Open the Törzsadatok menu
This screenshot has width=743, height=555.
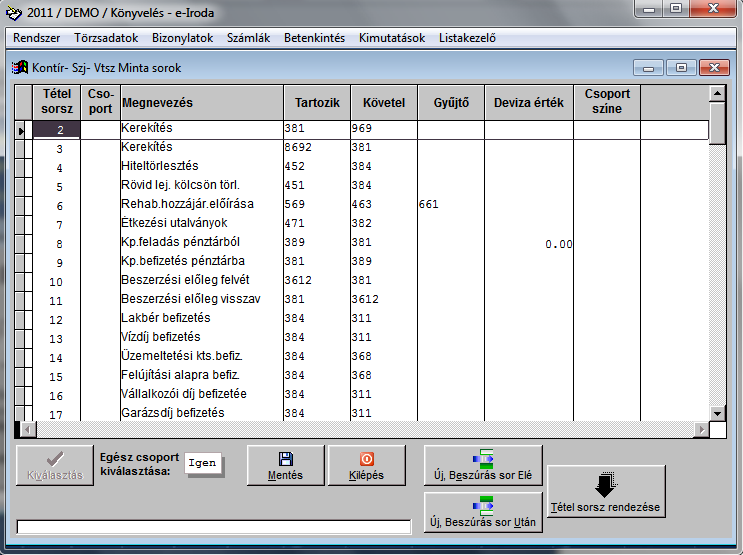pos(107,38)
